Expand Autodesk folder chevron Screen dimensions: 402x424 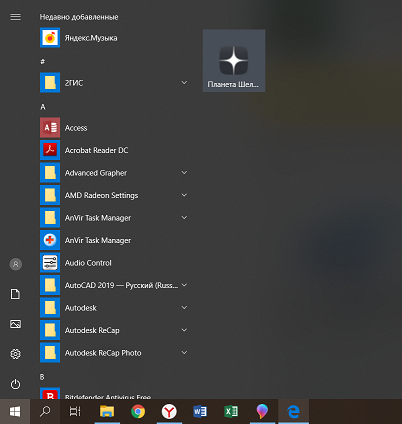[184, 307]
